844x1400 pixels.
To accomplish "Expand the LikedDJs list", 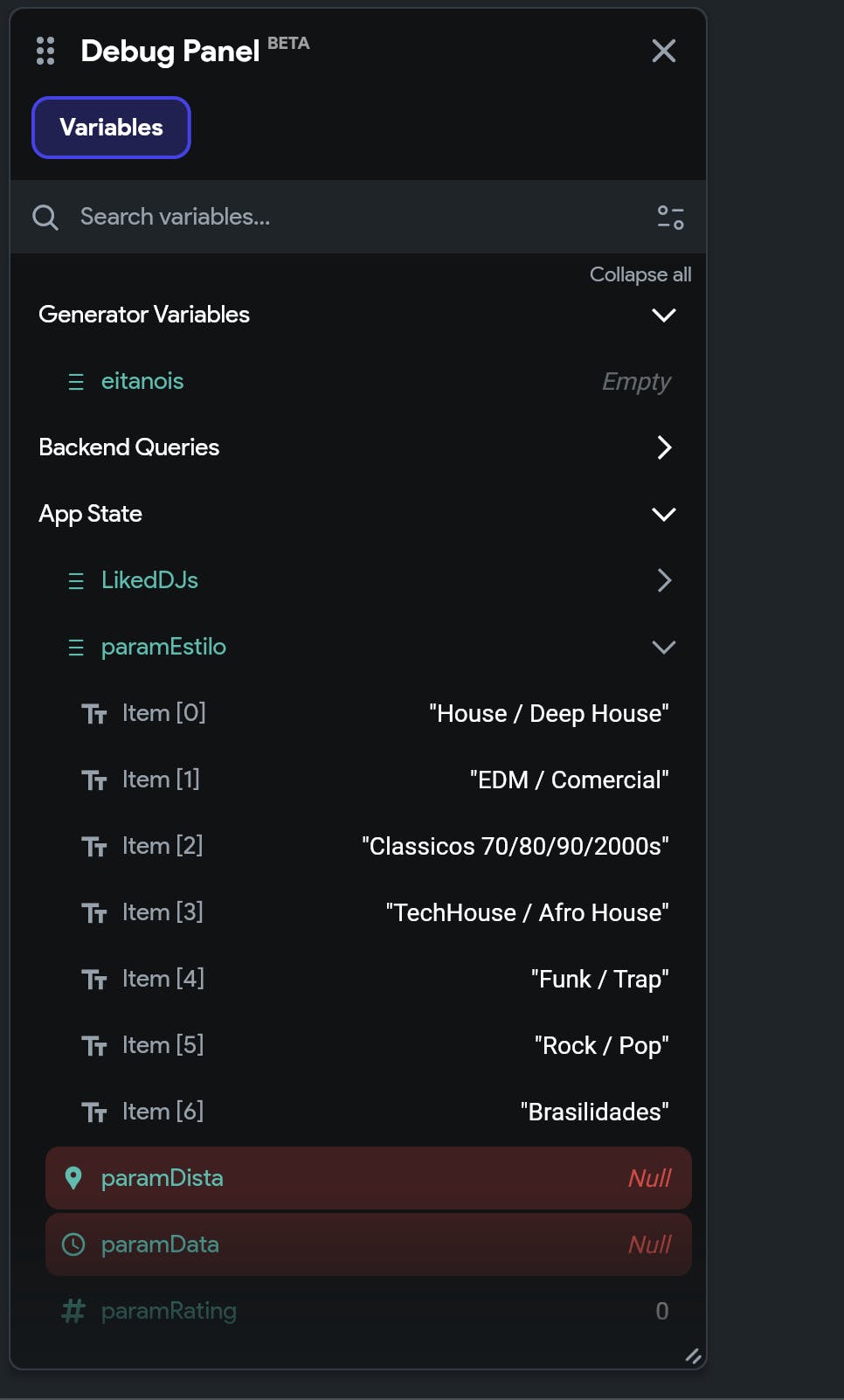I will [x=664, y=580].
